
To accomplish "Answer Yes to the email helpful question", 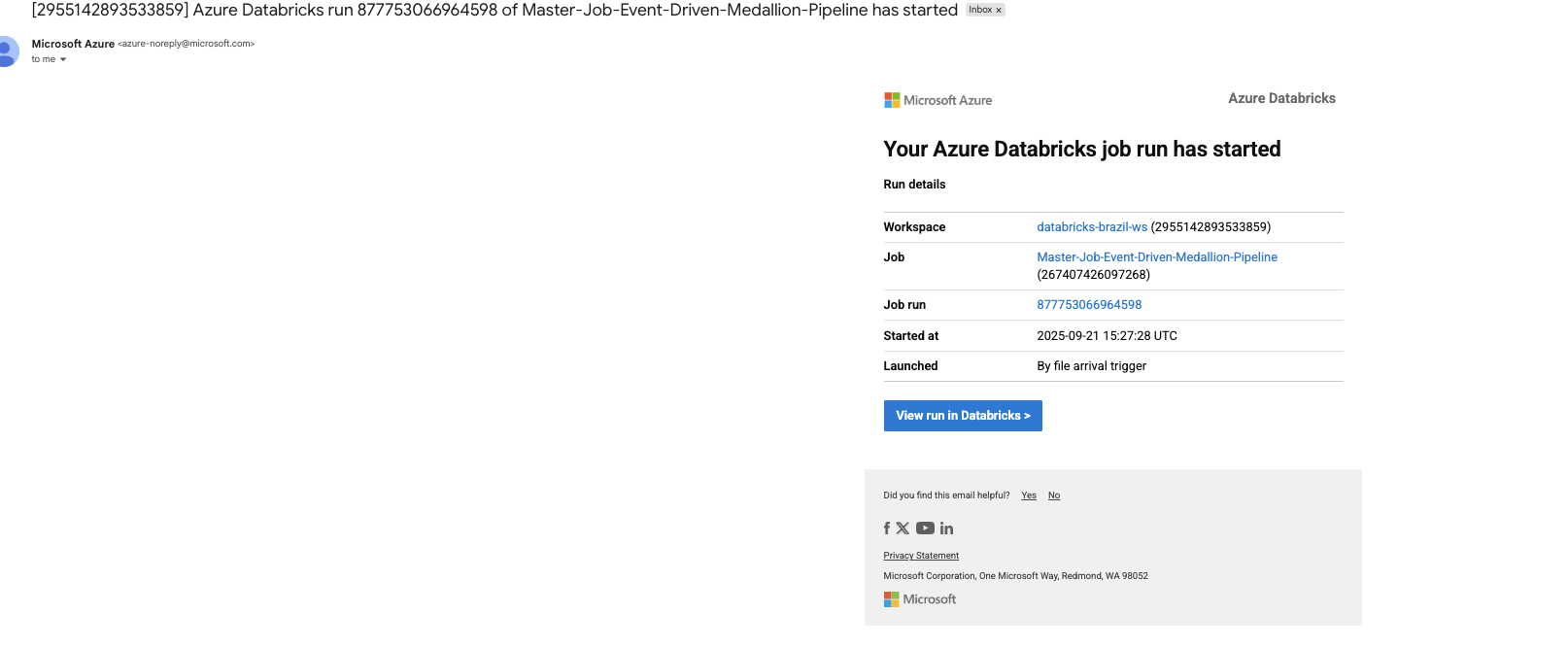I will tap(1028, 495).
